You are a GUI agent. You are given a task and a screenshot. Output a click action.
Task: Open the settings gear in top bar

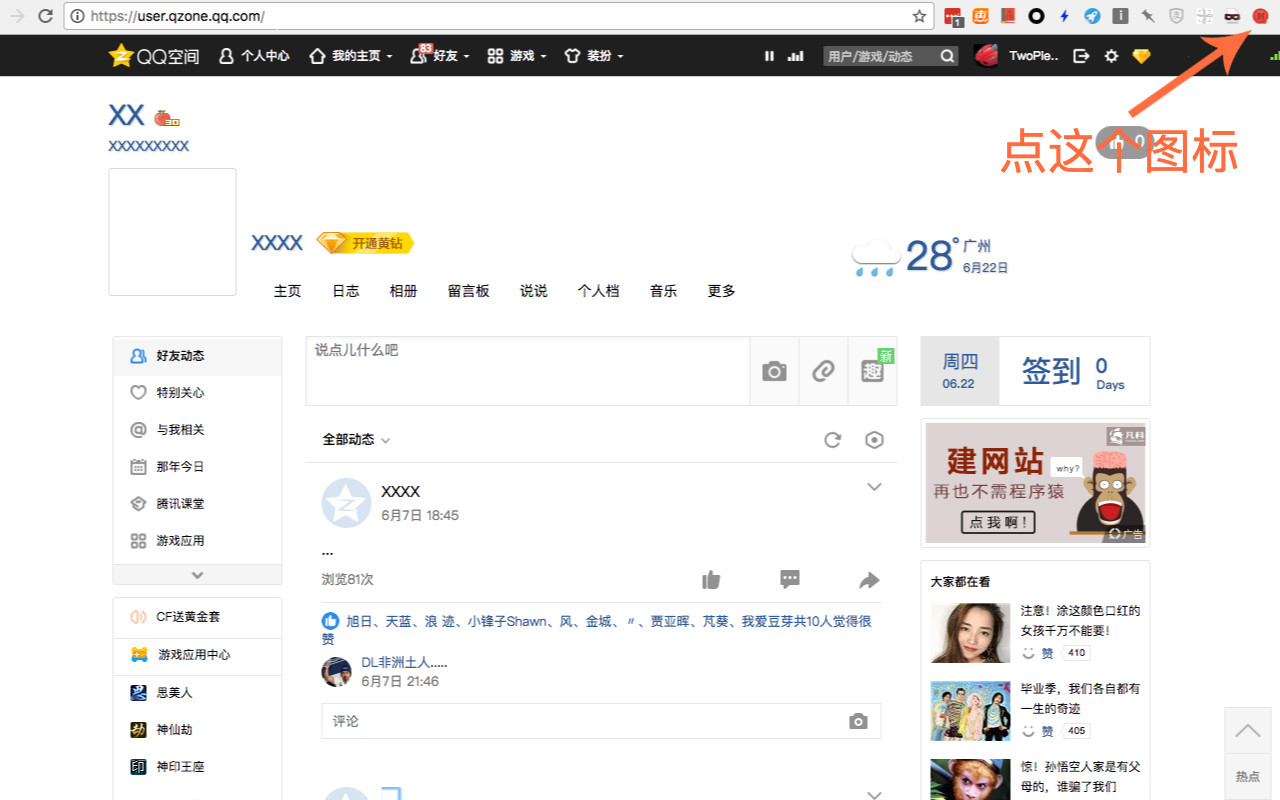[x=1111, y=56]
